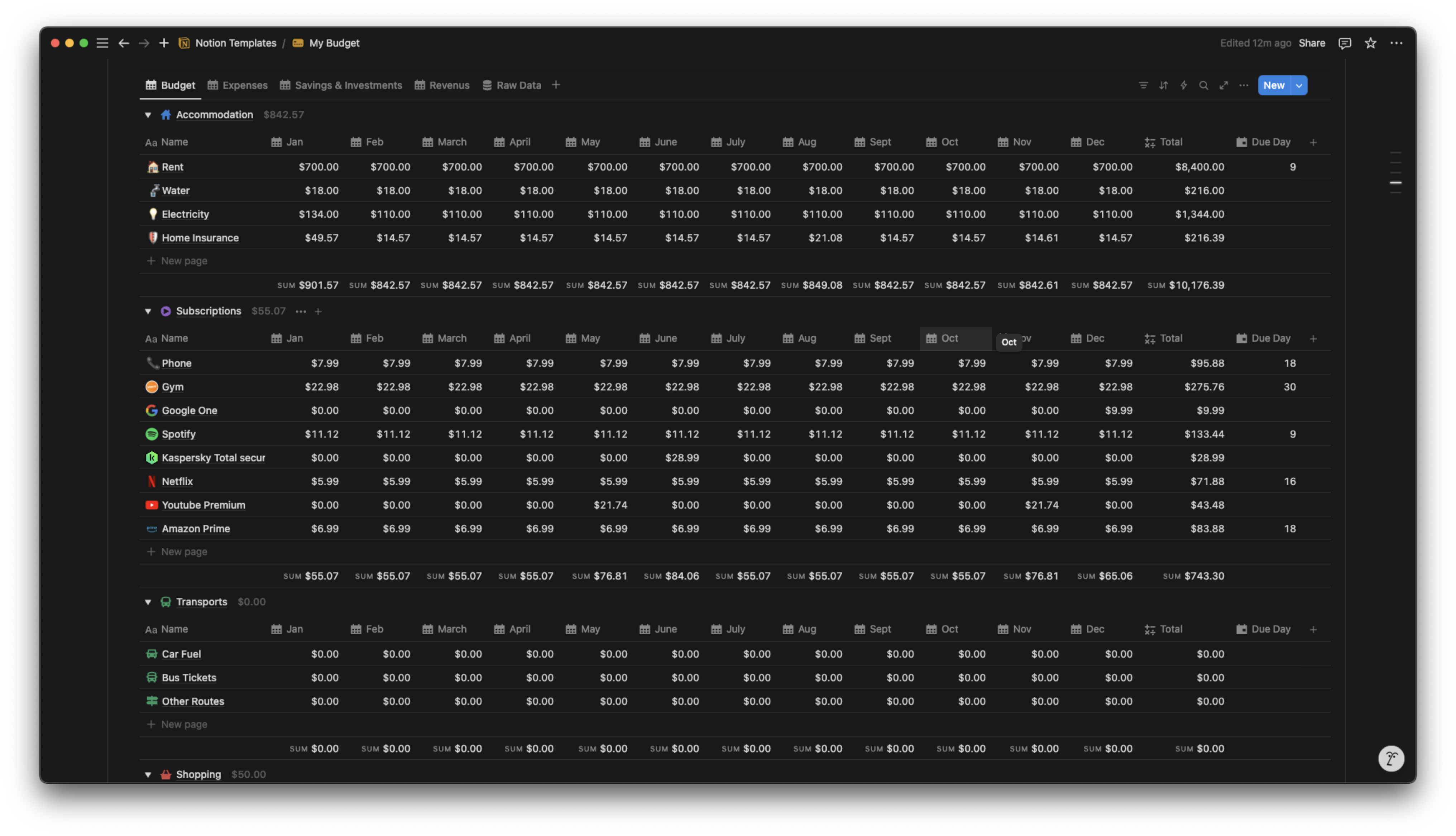This screenshot has height=836, width=1456.
Task: Open the Kaspersky Total security row
Action: click(x=213, y=458)
